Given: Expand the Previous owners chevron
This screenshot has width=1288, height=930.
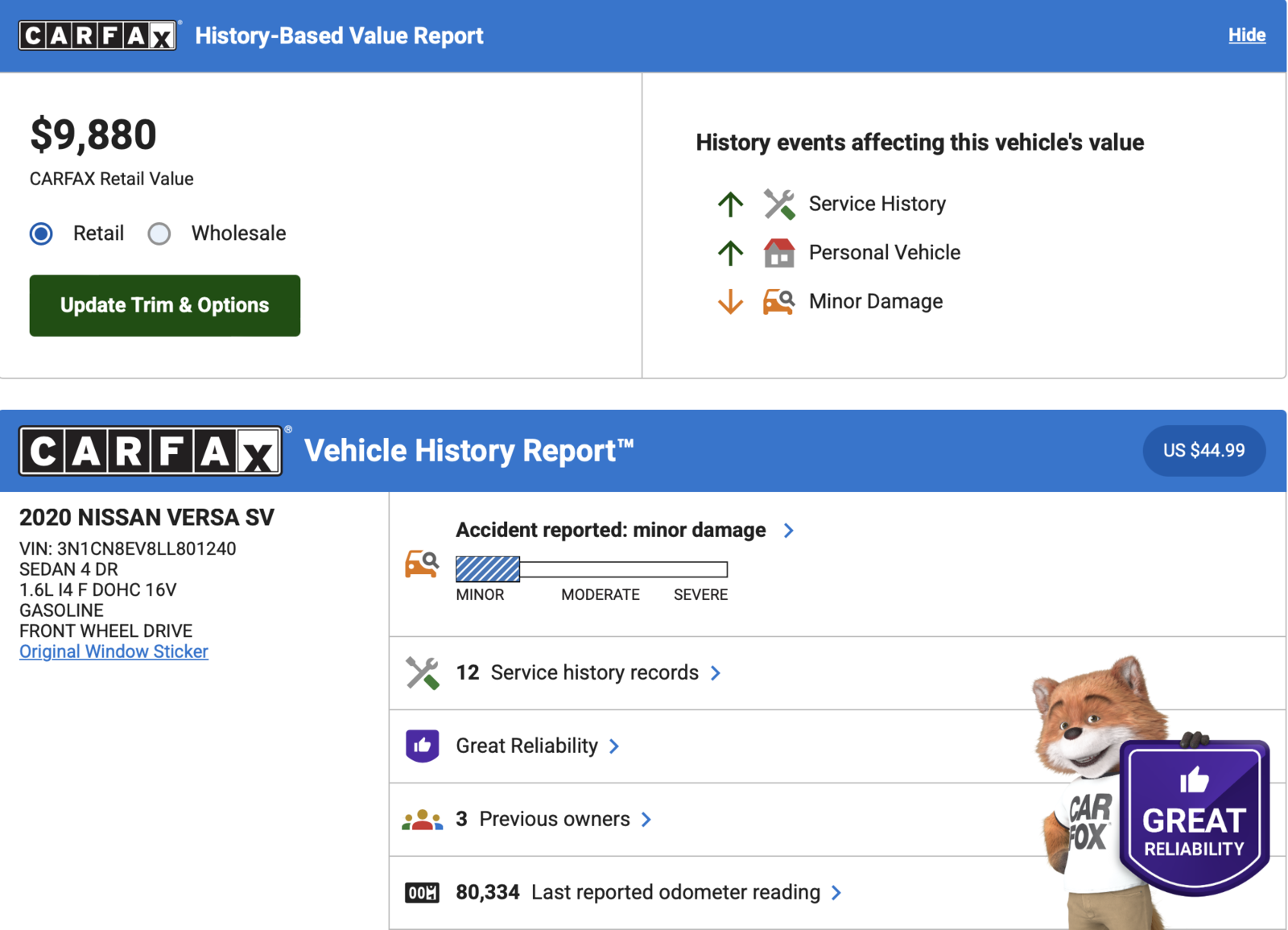Looking at the screenshot, I should click(x=646, y=820).
